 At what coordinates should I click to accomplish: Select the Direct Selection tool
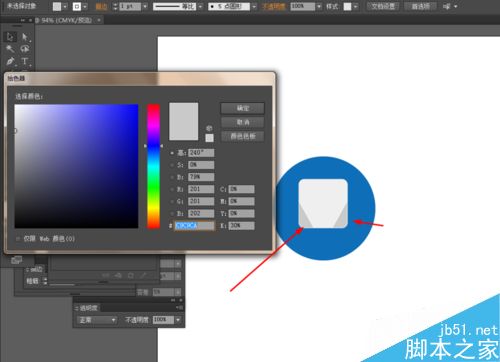(x=25, y=36)
